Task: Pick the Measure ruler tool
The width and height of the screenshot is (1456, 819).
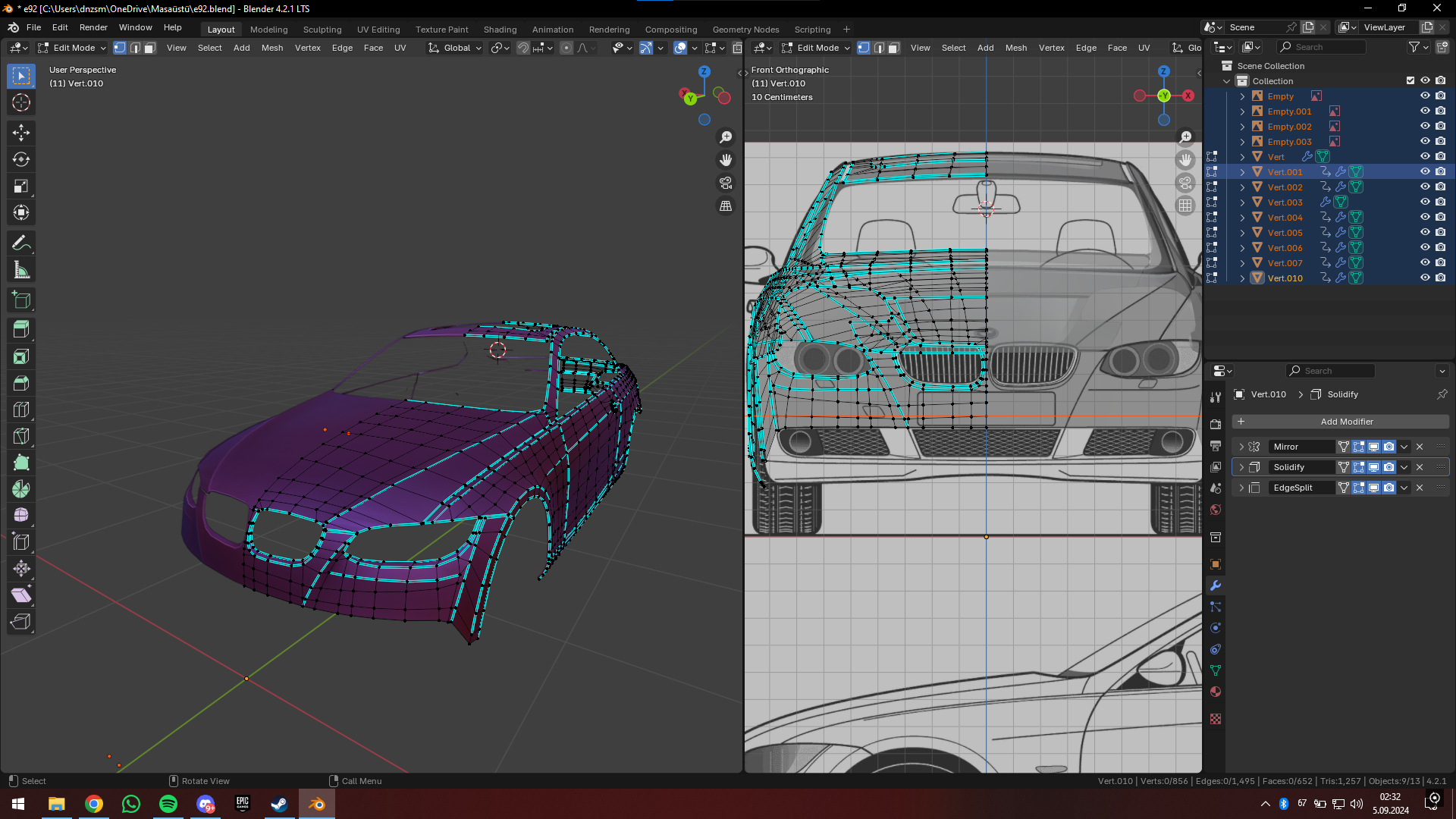Action: [x=20, y=270]
